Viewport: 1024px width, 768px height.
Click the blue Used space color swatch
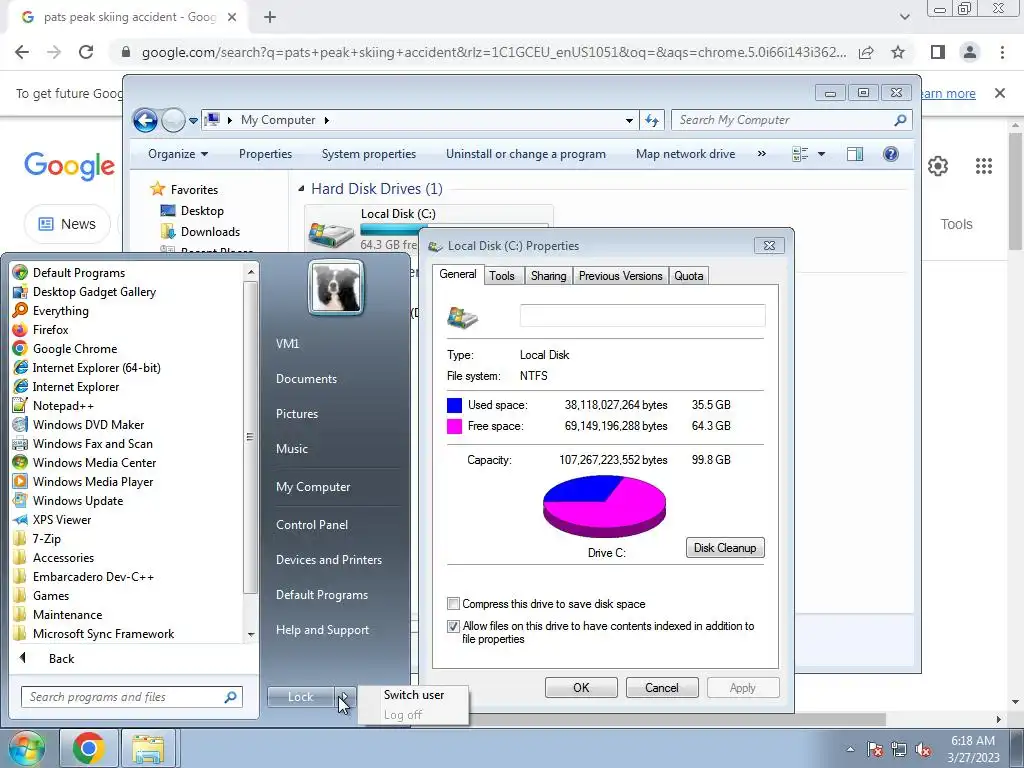coord(455,406)
